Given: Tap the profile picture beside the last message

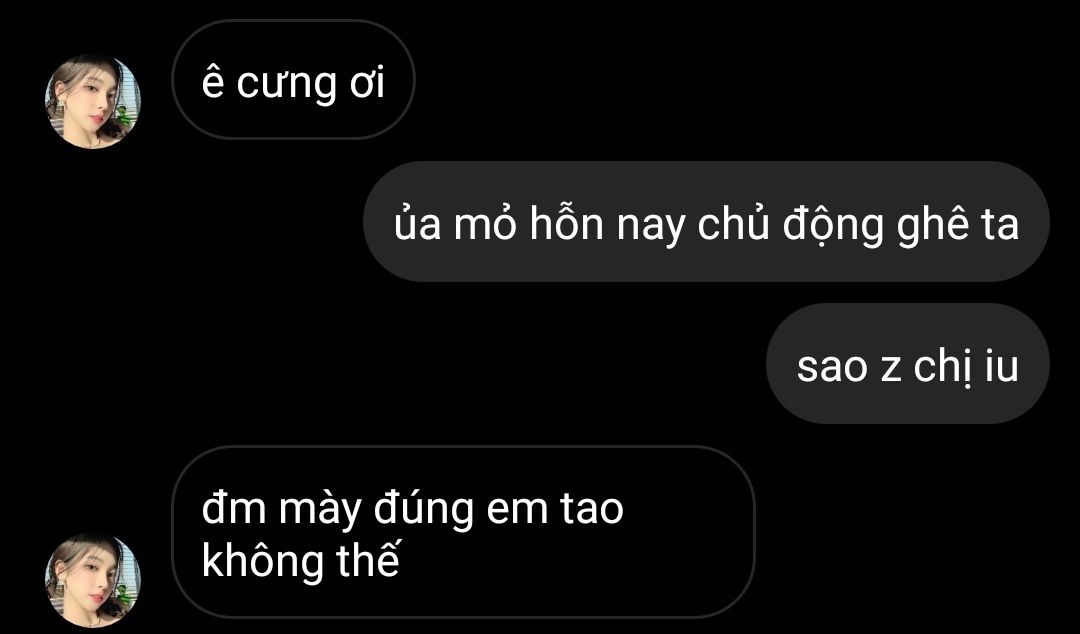Looking at the screenshot, I should 93,580.
